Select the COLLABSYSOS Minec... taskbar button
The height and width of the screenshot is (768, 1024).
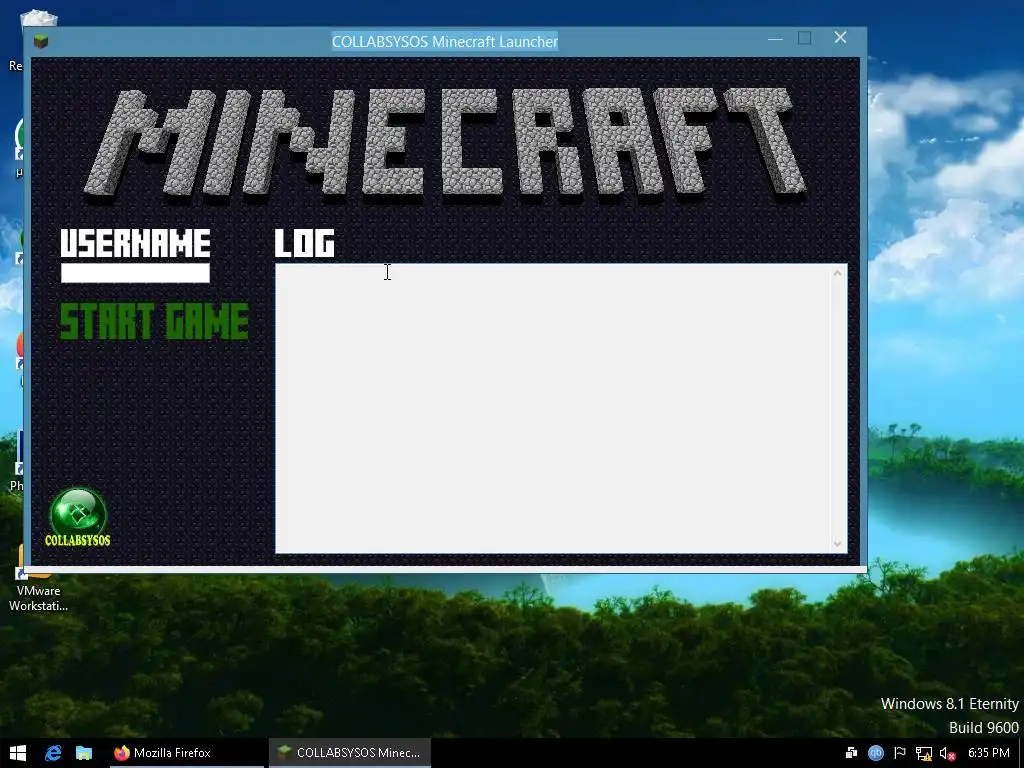[x=350, y=753]
